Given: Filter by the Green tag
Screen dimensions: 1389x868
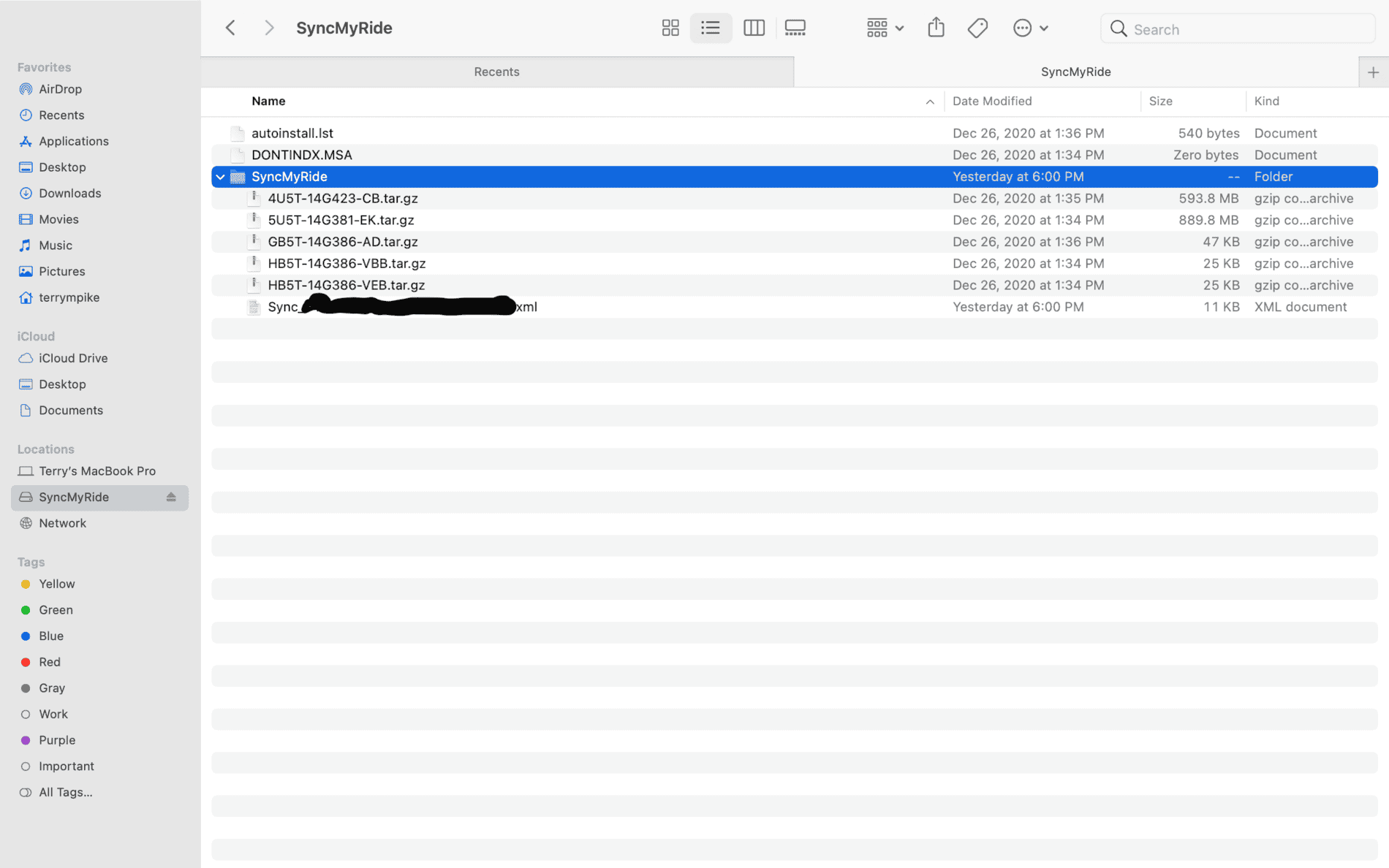Looking at the screenshot, I should (56, 610).
